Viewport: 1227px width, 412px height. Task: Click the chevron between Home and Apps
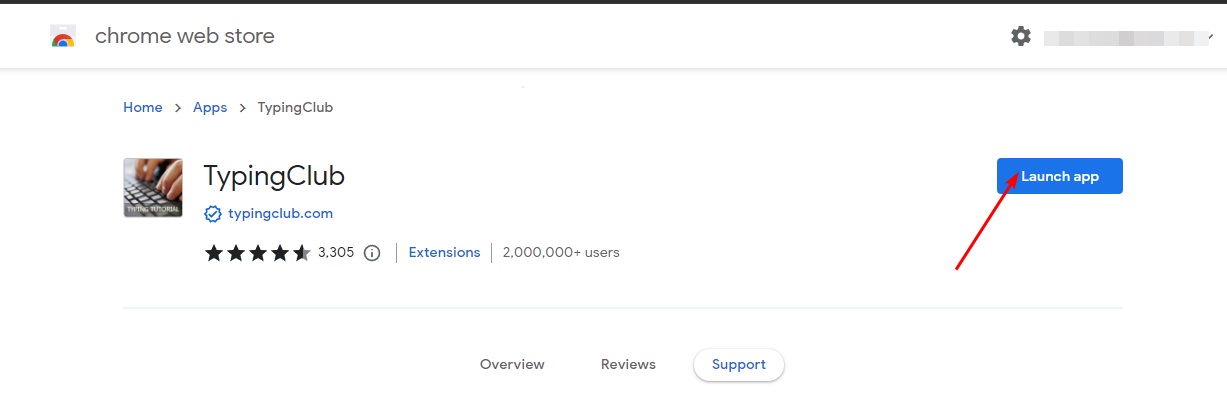pyautogui.click(x=178, y=108)
